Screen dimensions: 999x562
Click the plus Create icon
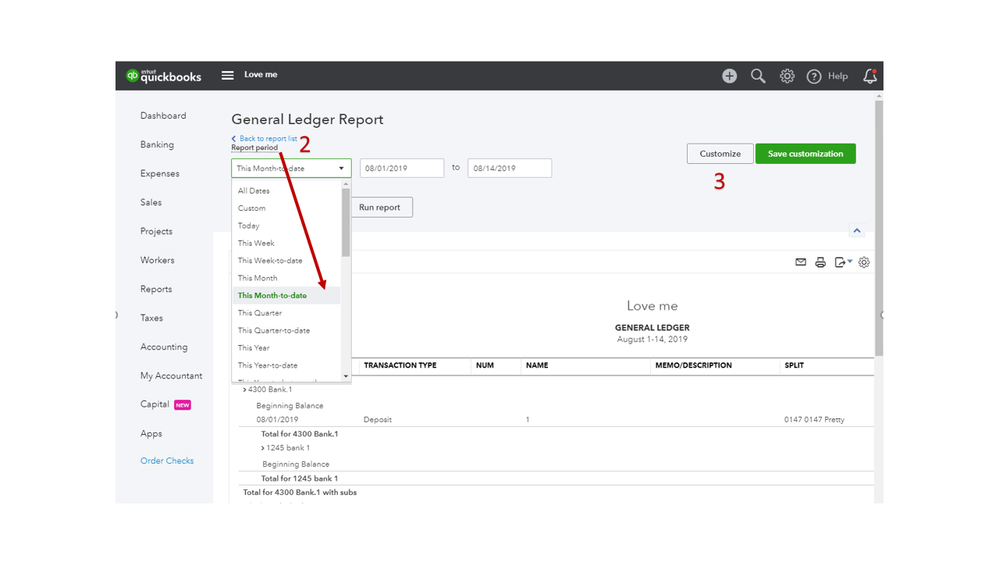[729, 76]
